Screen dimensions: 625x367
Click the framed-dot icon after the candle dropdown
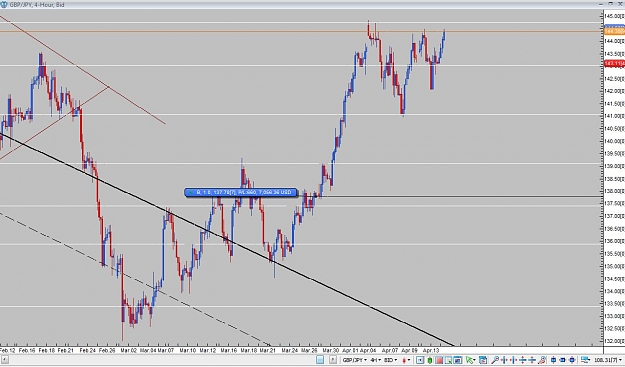420,360
